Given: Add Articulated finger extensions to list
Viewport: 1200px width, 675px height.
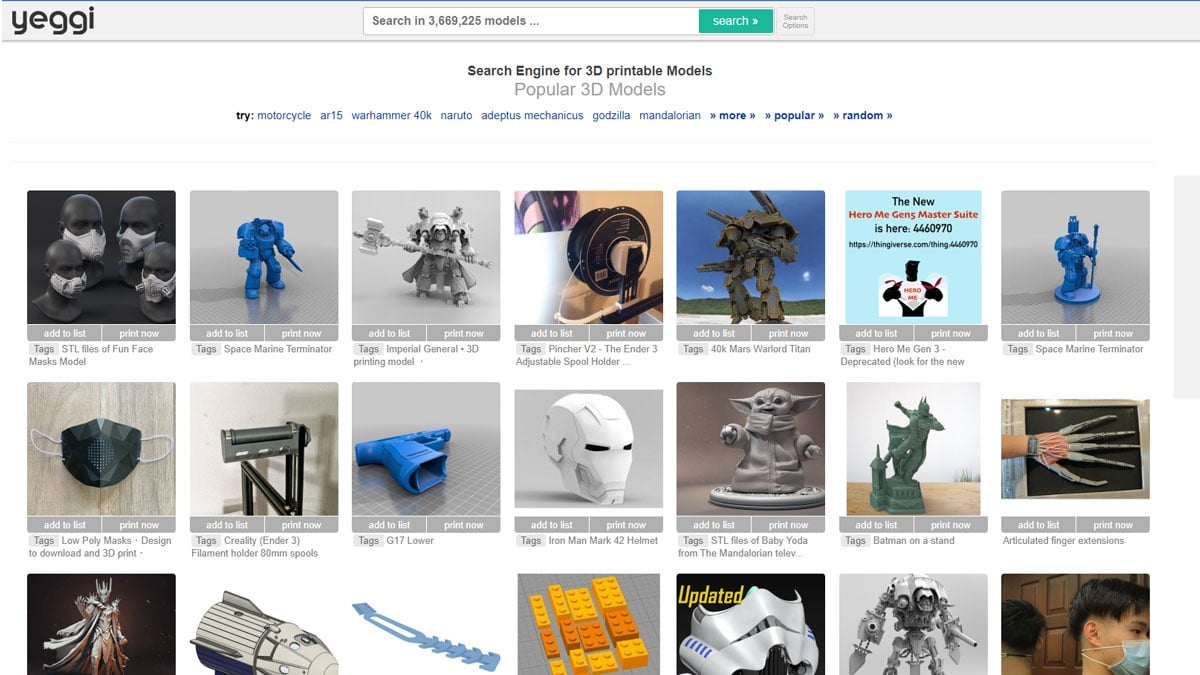Looking at the screenshot, I should [1038, 525].
